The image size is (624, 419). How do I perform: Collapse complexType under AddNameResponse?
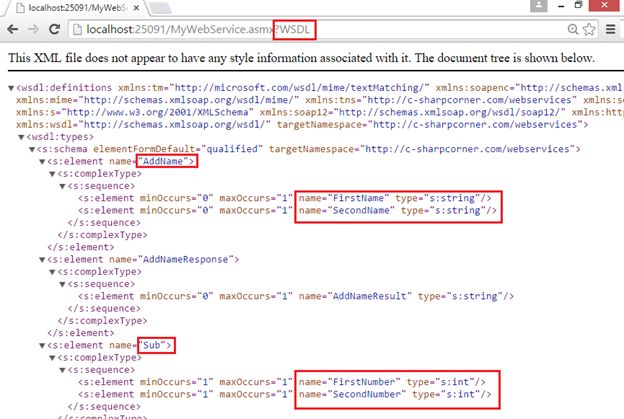[52, 272]
